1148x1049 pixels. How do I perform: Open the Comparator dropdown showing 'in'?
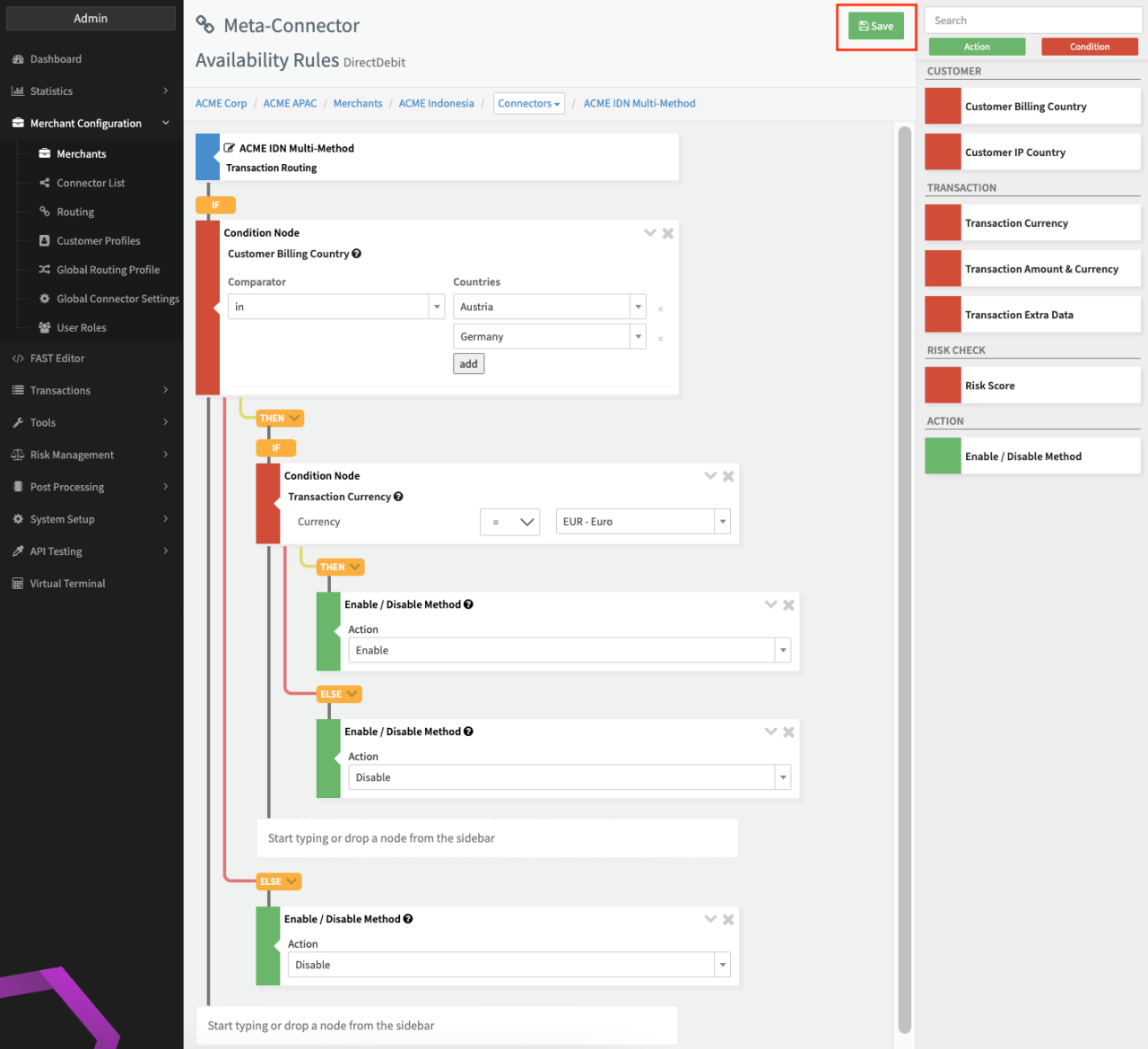click(x=336, y=307)
